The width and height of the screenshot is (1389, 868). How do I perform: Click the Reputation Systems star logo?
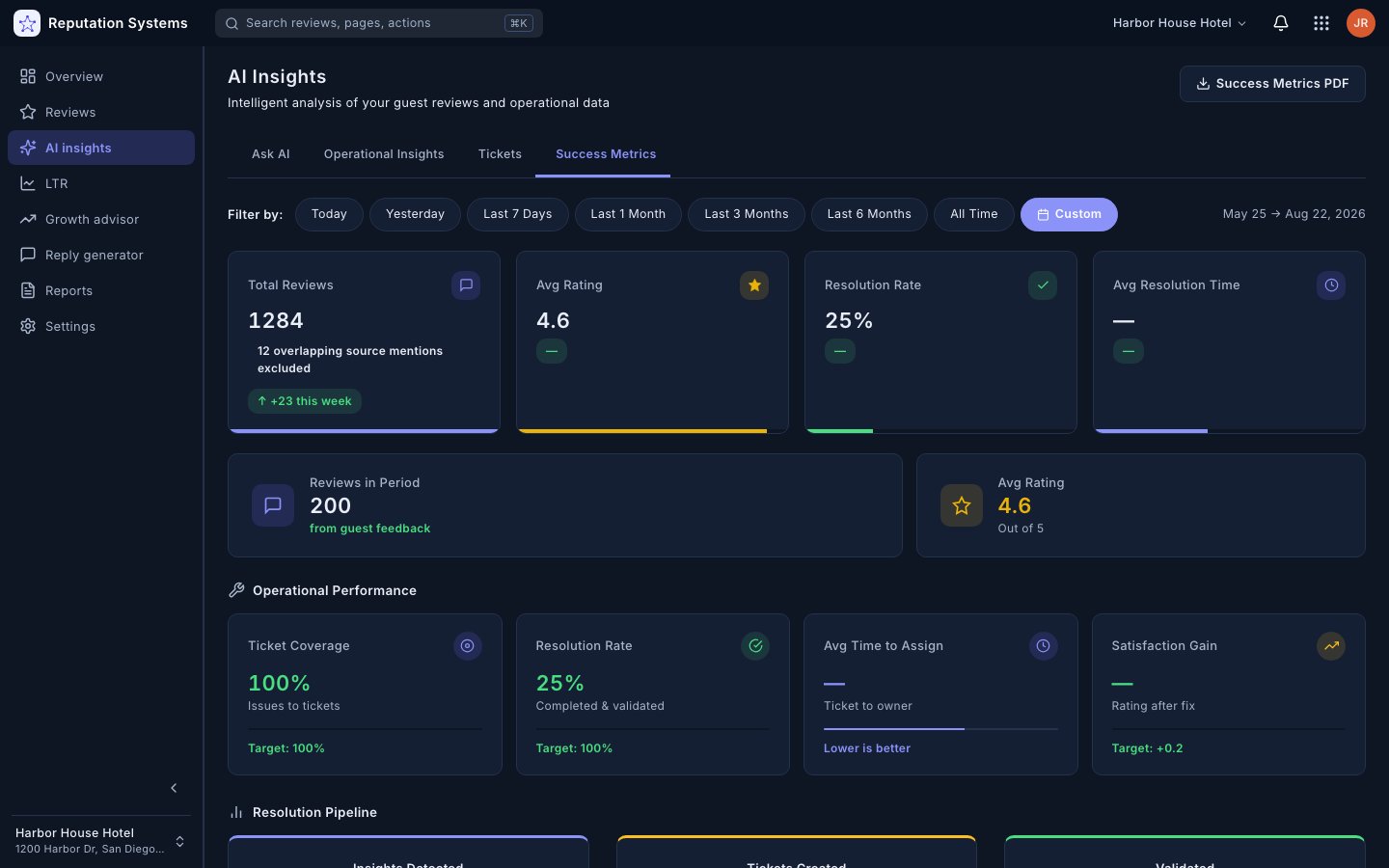pos(27,23)
